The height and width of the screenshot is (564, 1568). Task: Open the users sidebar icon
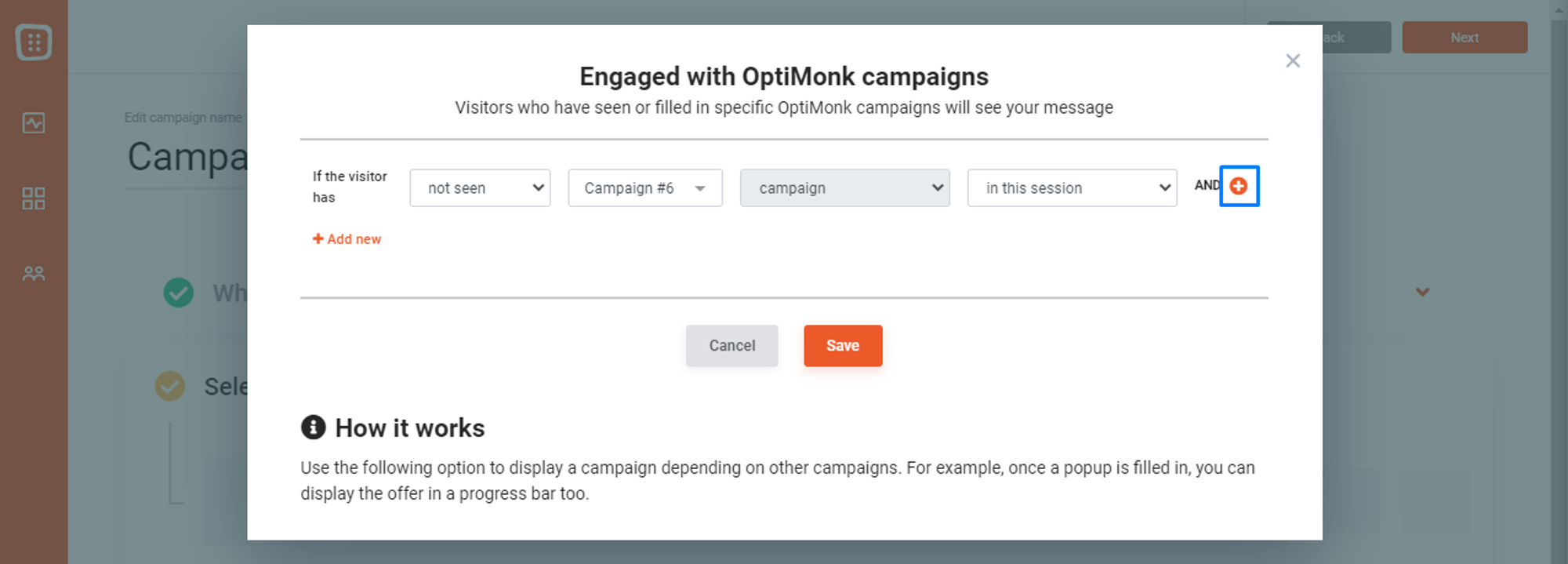pos(34,274)
